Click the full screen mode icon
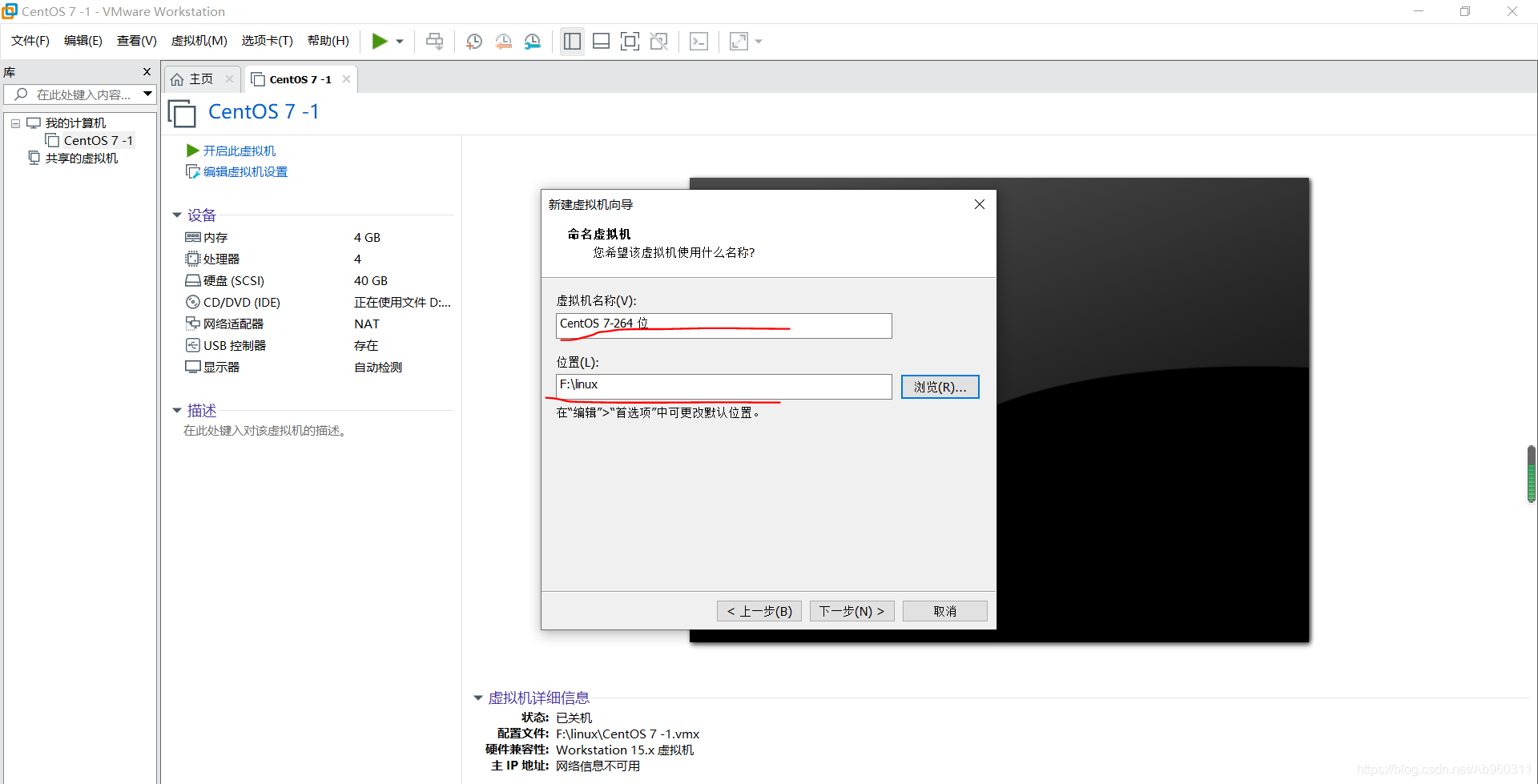Image resolution: width=1538 pixels, height=784 pixels. pos(630,41)
